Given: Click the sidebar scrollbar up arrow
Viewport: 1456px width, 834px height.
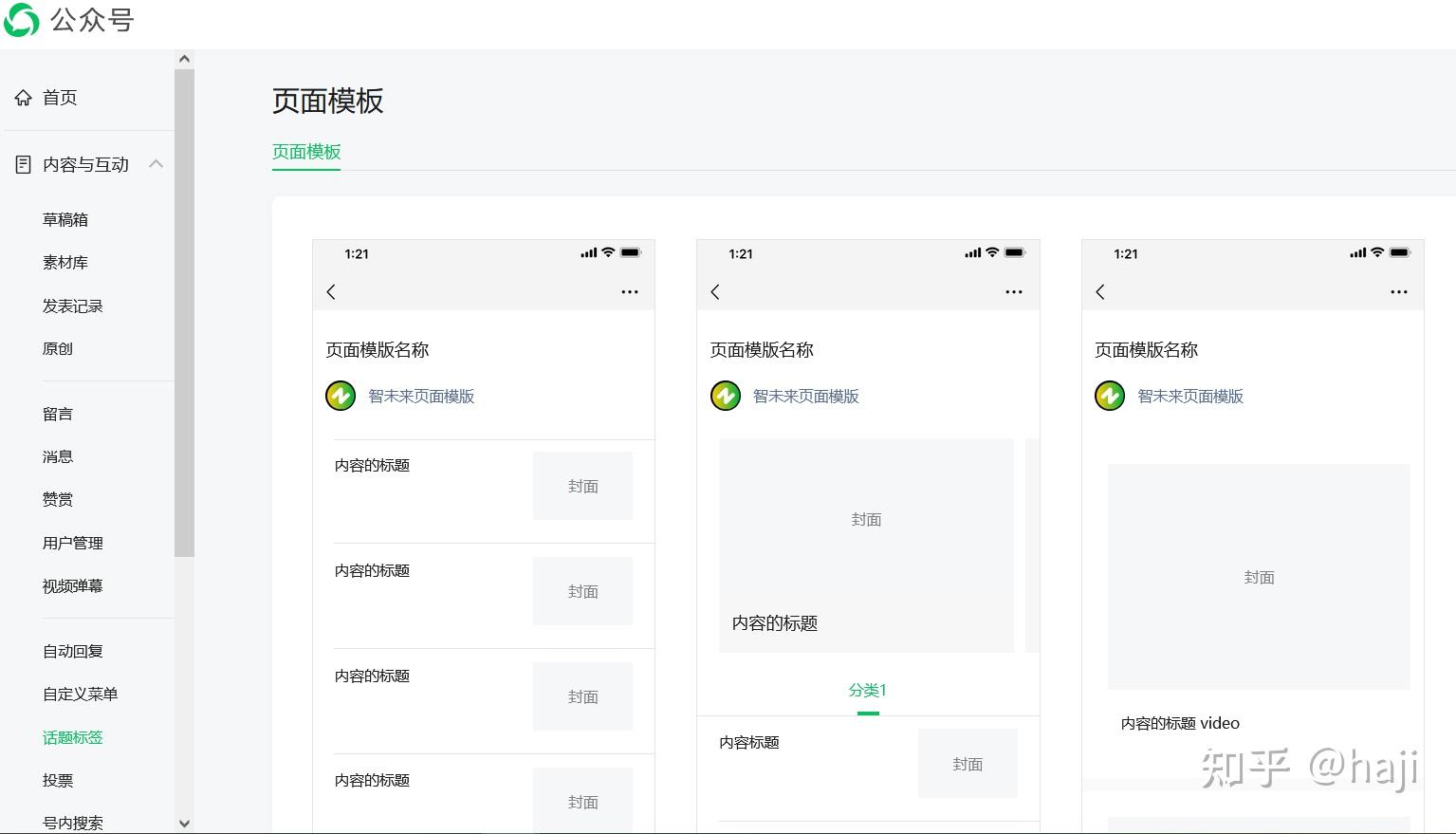Looking at the screenshot, I should tap(184, 59).
